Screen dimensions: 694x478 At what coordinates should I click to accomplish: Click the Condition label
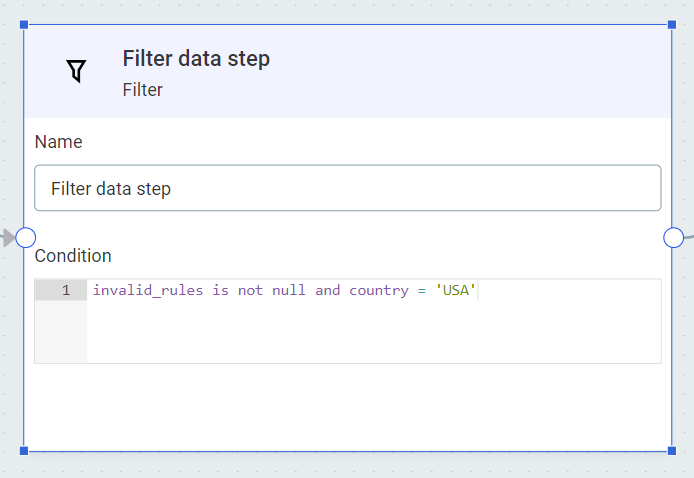click(73, 256)
